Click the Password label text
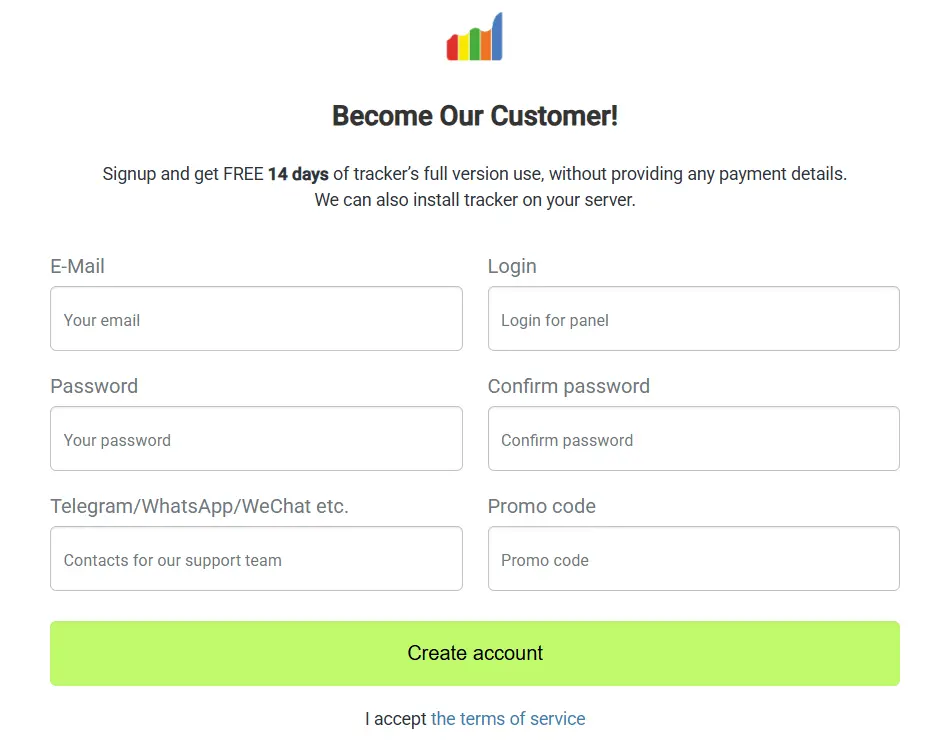The height and width of the screenshot is (749, 950). point(94,386)
